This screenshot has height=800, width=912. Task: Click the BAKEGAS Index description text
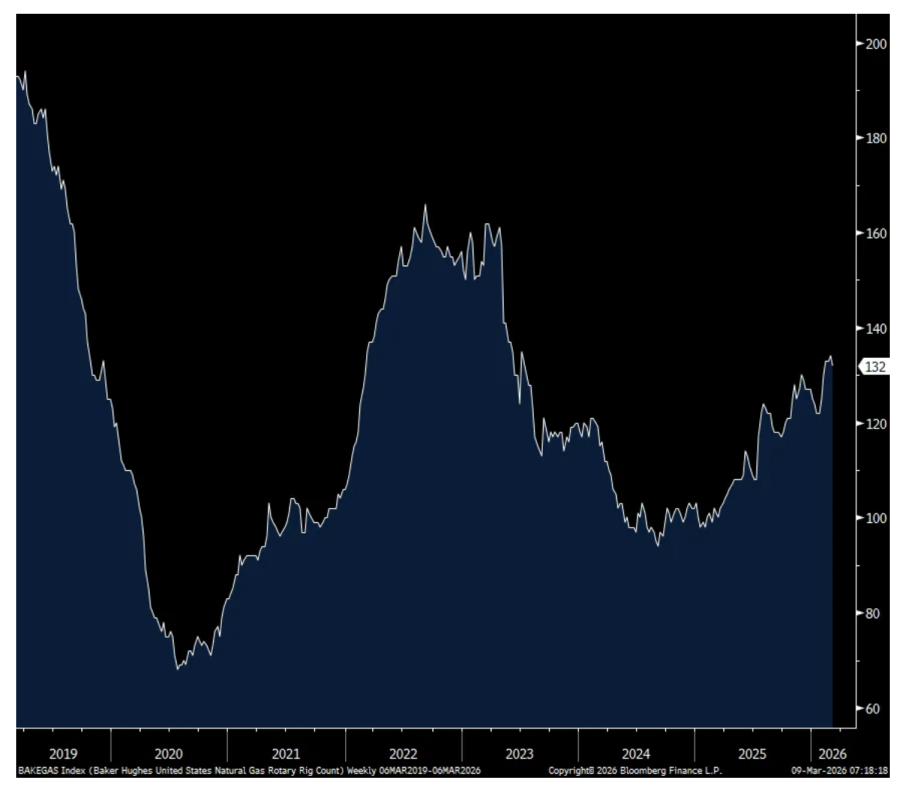(249, 771)
